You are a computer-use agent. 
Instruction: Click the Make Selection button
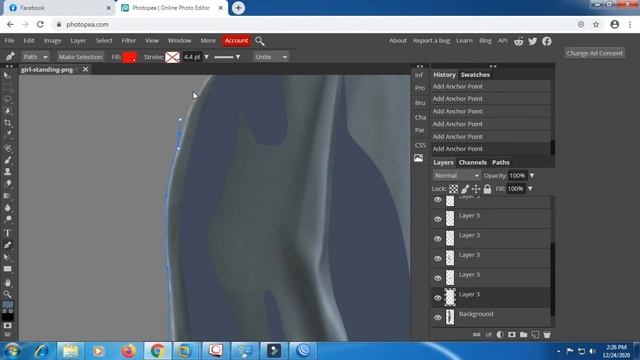pyautogui.click(x=80, y=57)
